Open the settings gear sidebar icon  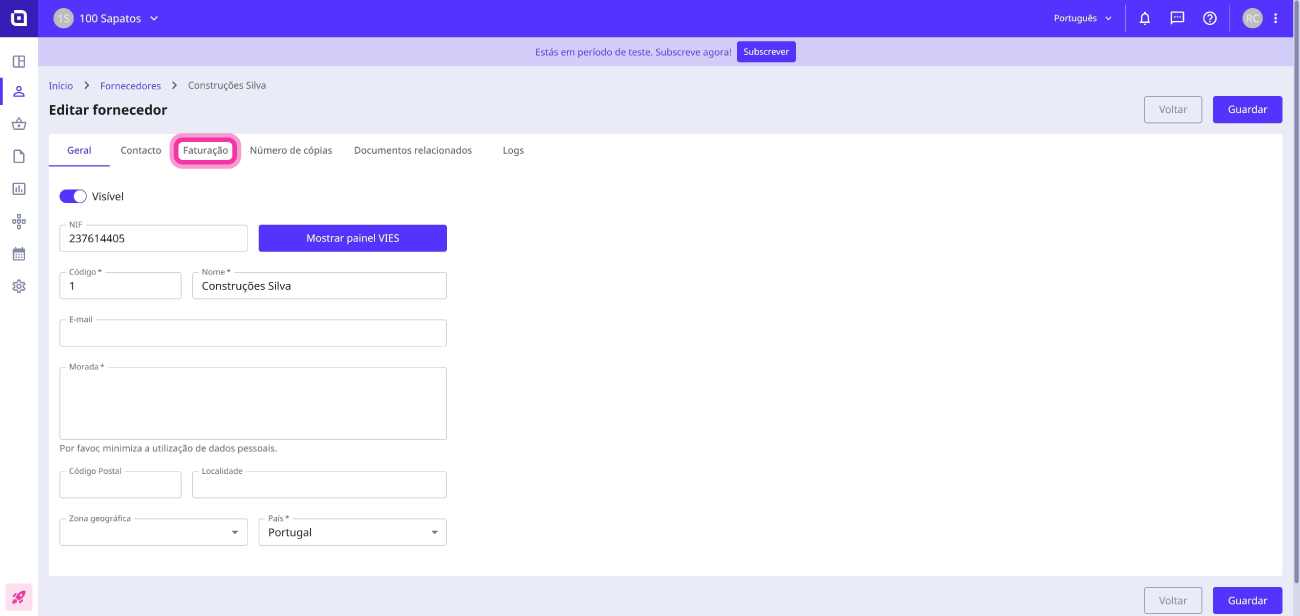[x=19, y=286]
